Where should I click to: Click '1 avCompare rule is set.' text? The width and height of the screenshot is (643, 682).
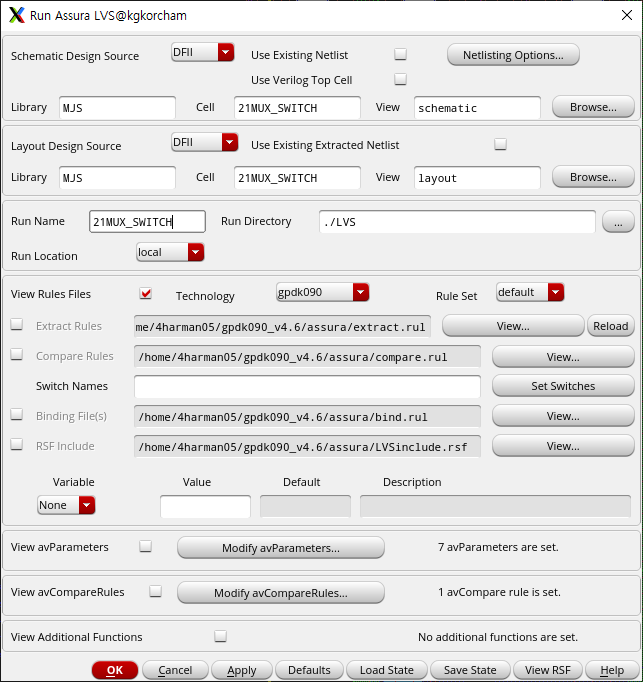pyautogui.click(x=499, y=592)
